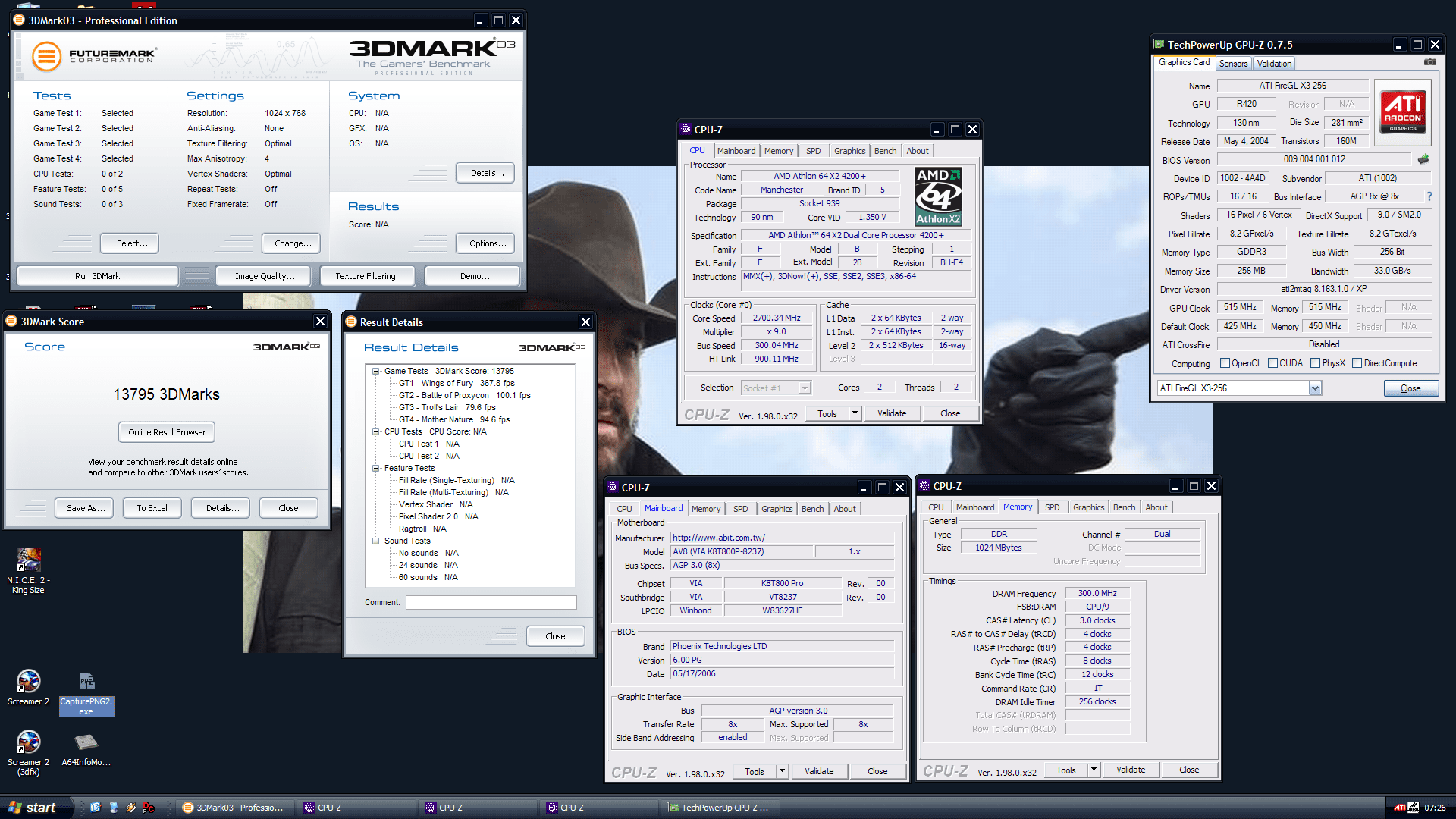Open the N.I.C.E. 2 King Size desktop icon

pos(28,571)
